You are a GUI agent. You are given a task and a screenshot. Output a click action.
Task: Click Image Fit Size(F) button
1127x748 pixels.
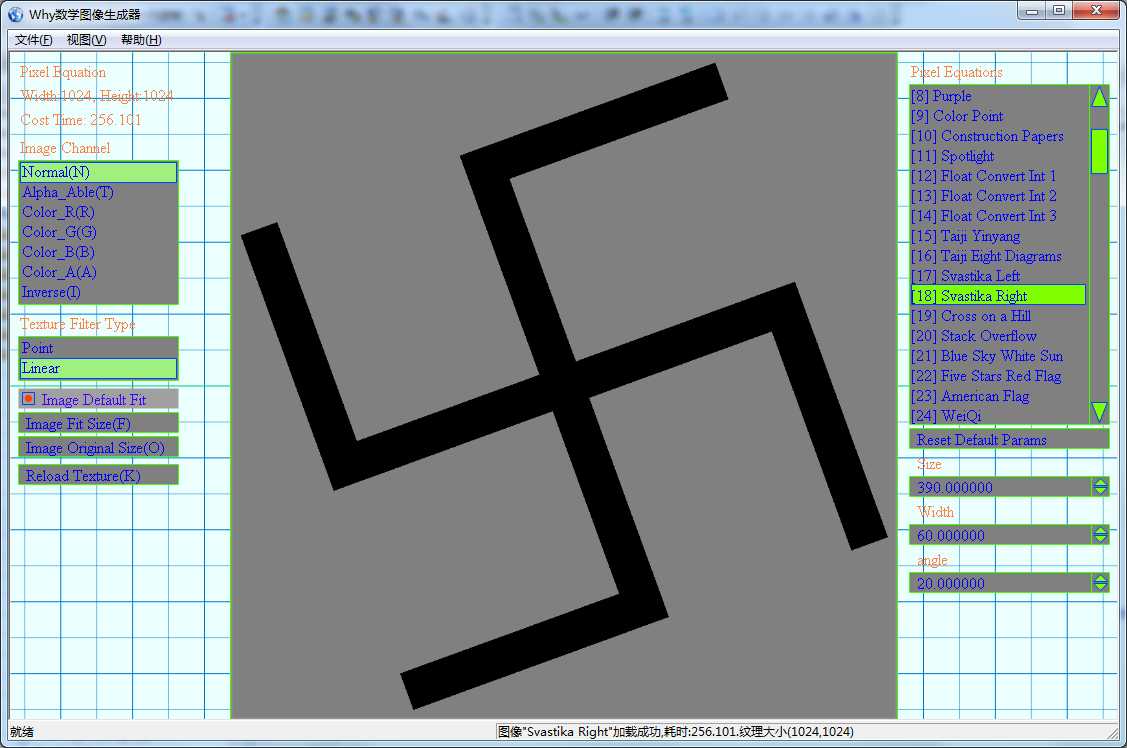pyautogui.click(x=98, y=424)
